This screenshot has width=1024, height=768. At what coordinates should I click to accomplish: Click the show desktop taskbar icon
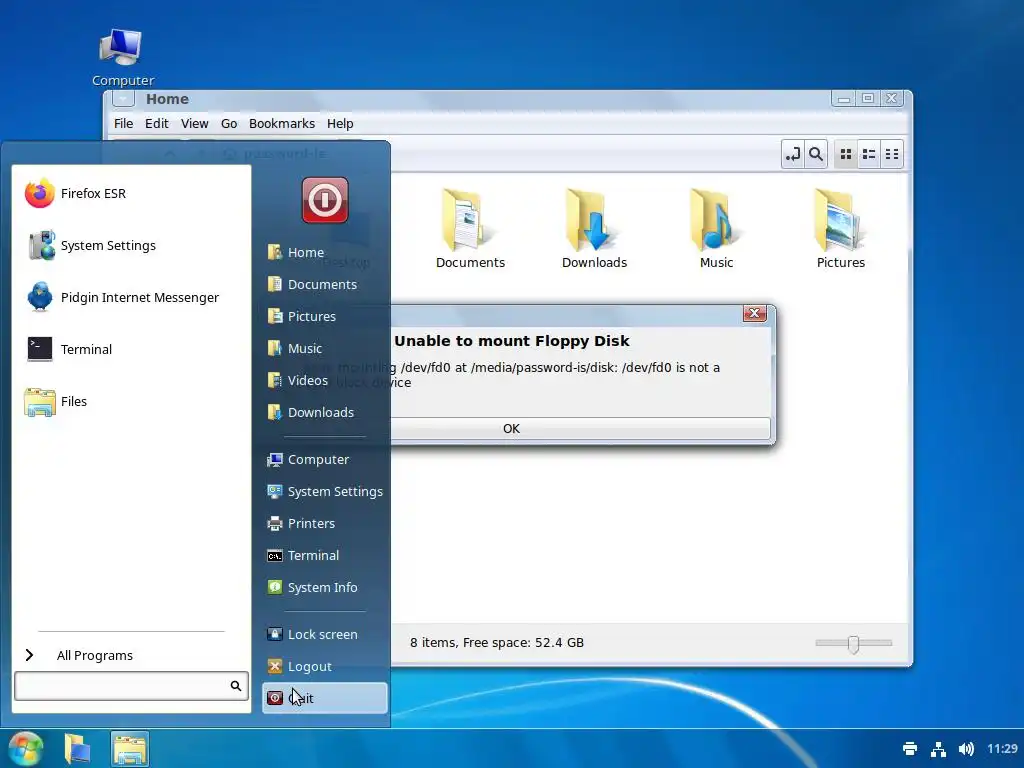pyautogui.click(x=77, y=748)
